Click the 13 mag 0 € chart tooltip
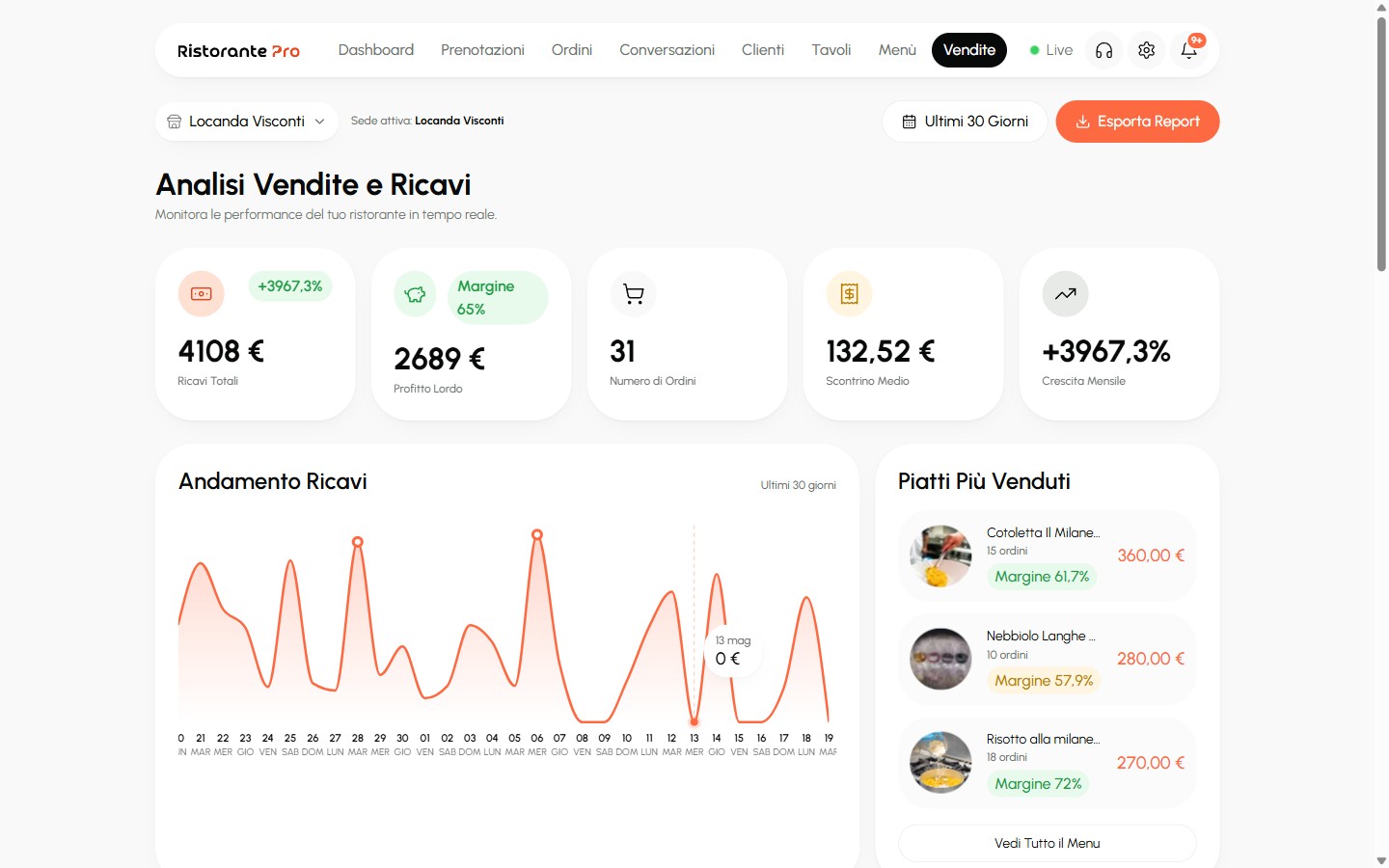This screenshot has height=868, width=1389. pos(733,651)
